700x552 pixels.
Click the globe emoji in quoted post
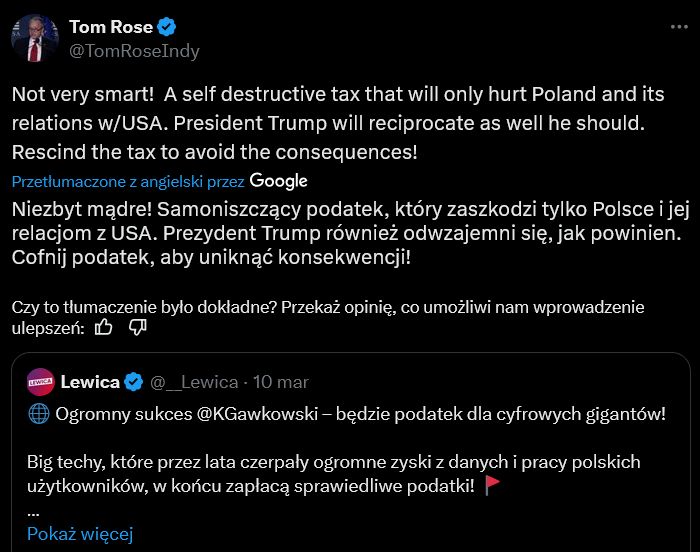coord(36,414)
